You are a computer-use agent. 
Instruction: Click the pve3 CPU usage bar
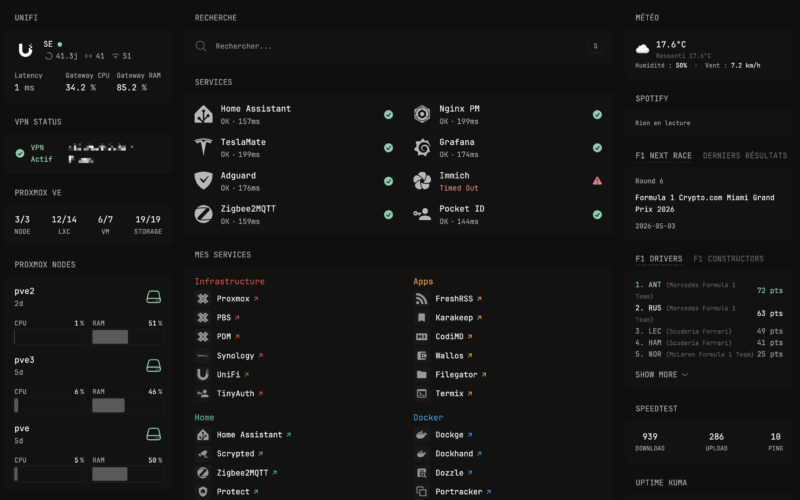(x=49, y=405)
